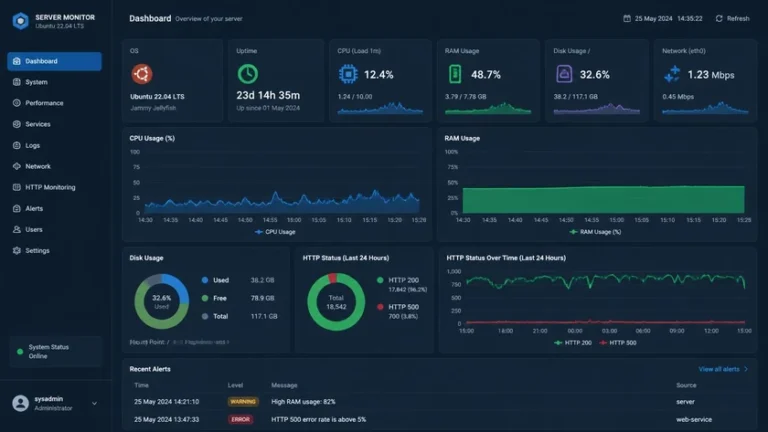This screenshot has height=432, width=768.
Task: Open the Services page
Action: [54, 124]
